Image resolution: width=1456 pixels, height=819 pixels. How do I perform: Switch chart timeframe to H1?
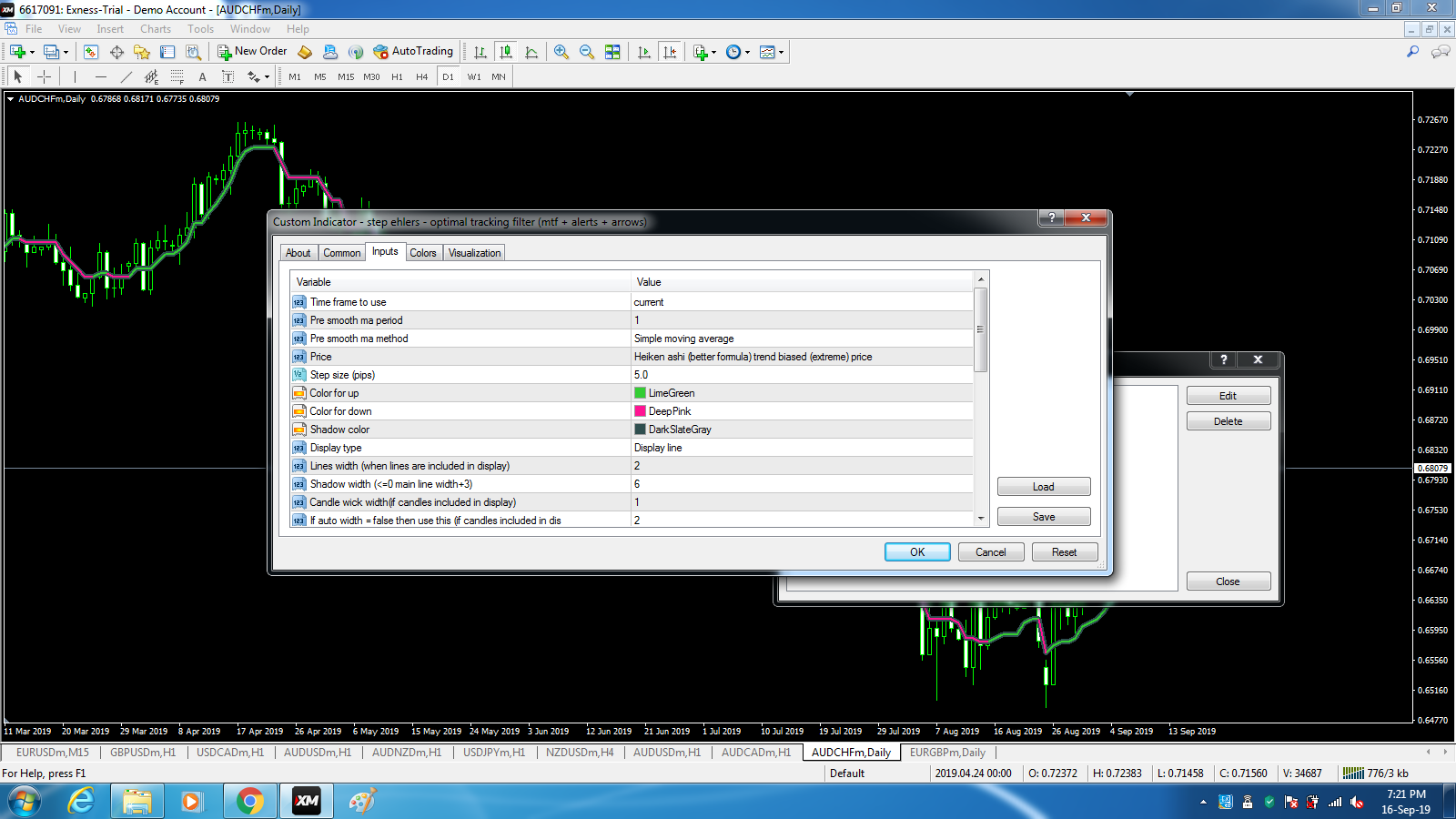pyautogui.click(x=397, y=76)
